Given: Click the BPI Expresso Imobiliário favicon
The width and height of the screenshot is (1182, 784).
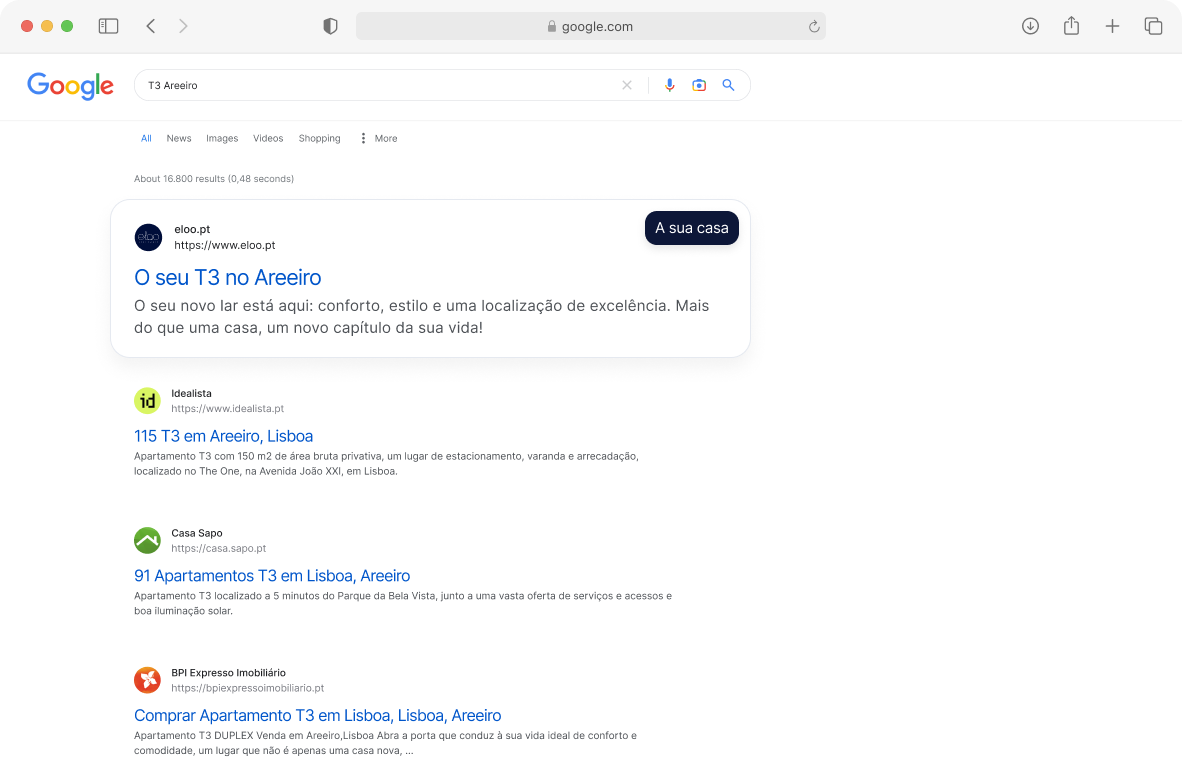Looking at the screenshot, I should (x=148, y=679).
